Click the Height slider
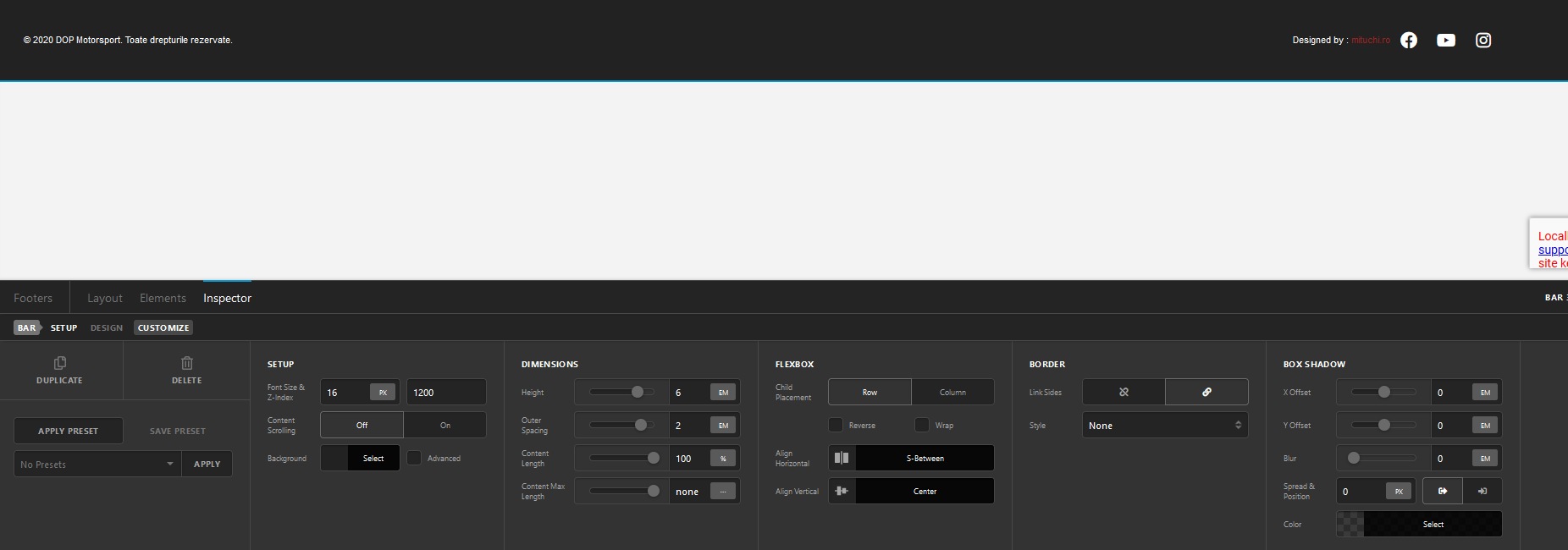The image size is (1568, 550). (x=622, y=392)
